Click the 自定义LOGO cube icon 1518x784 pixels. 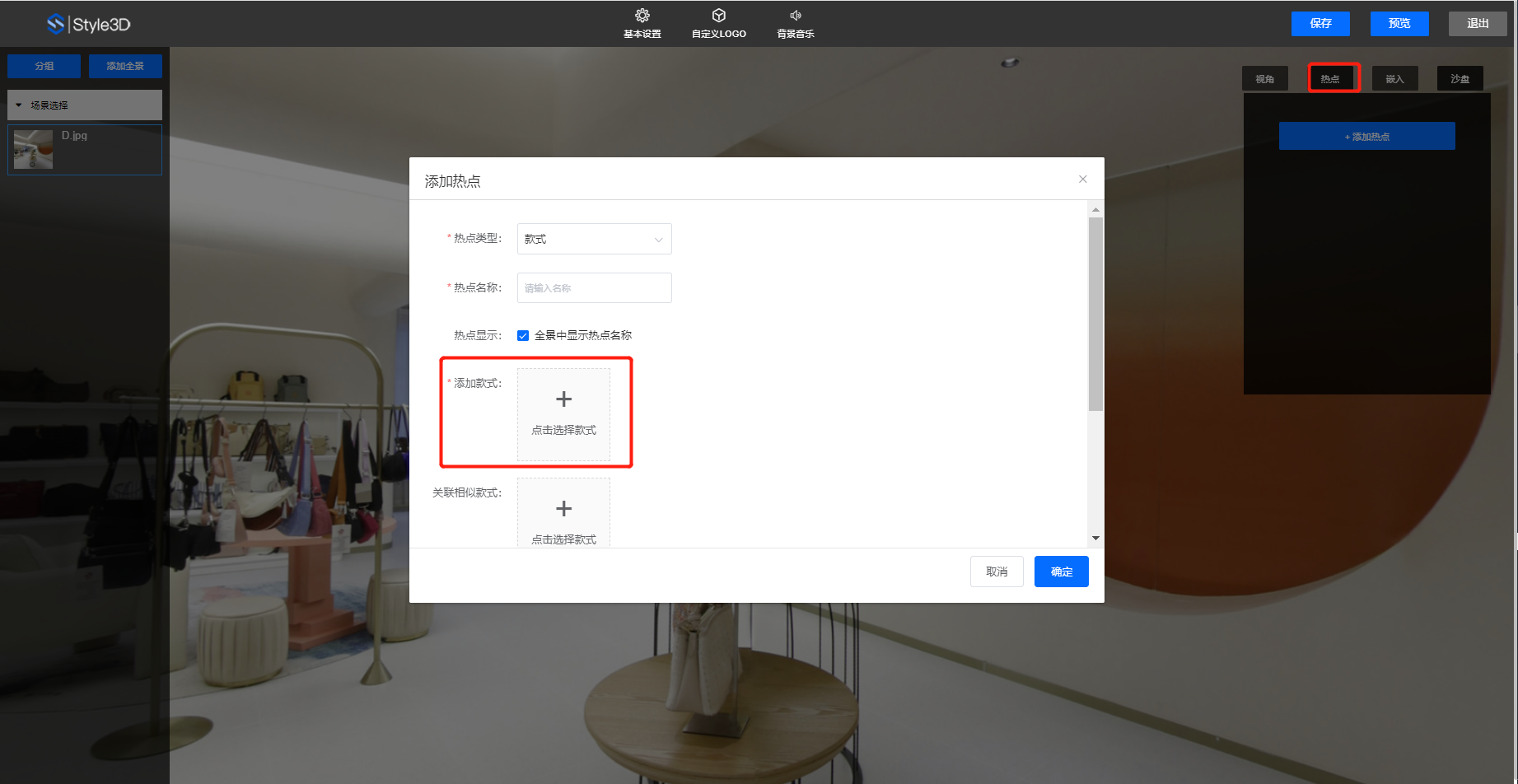click(718, 16)
